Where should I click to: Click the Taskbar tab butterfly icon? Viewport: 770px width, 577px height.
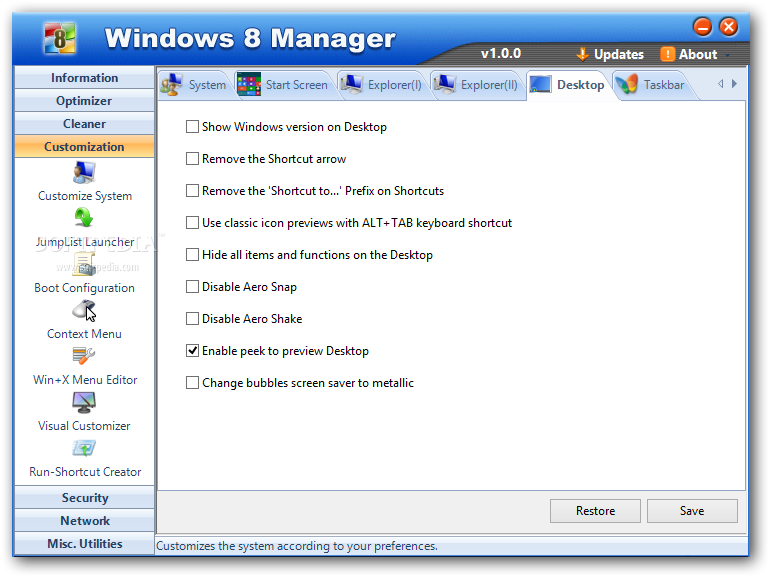[x=627, y=84]
